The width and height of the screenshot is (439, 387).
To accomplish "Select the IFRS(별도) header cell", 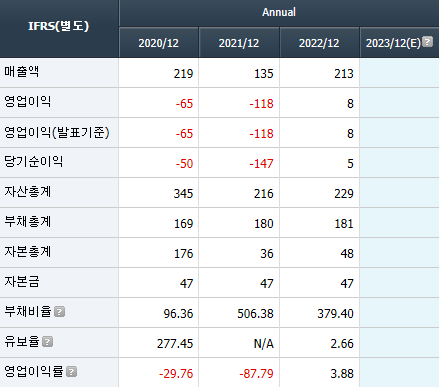I will pyautogui.click(x=59, y=29).
